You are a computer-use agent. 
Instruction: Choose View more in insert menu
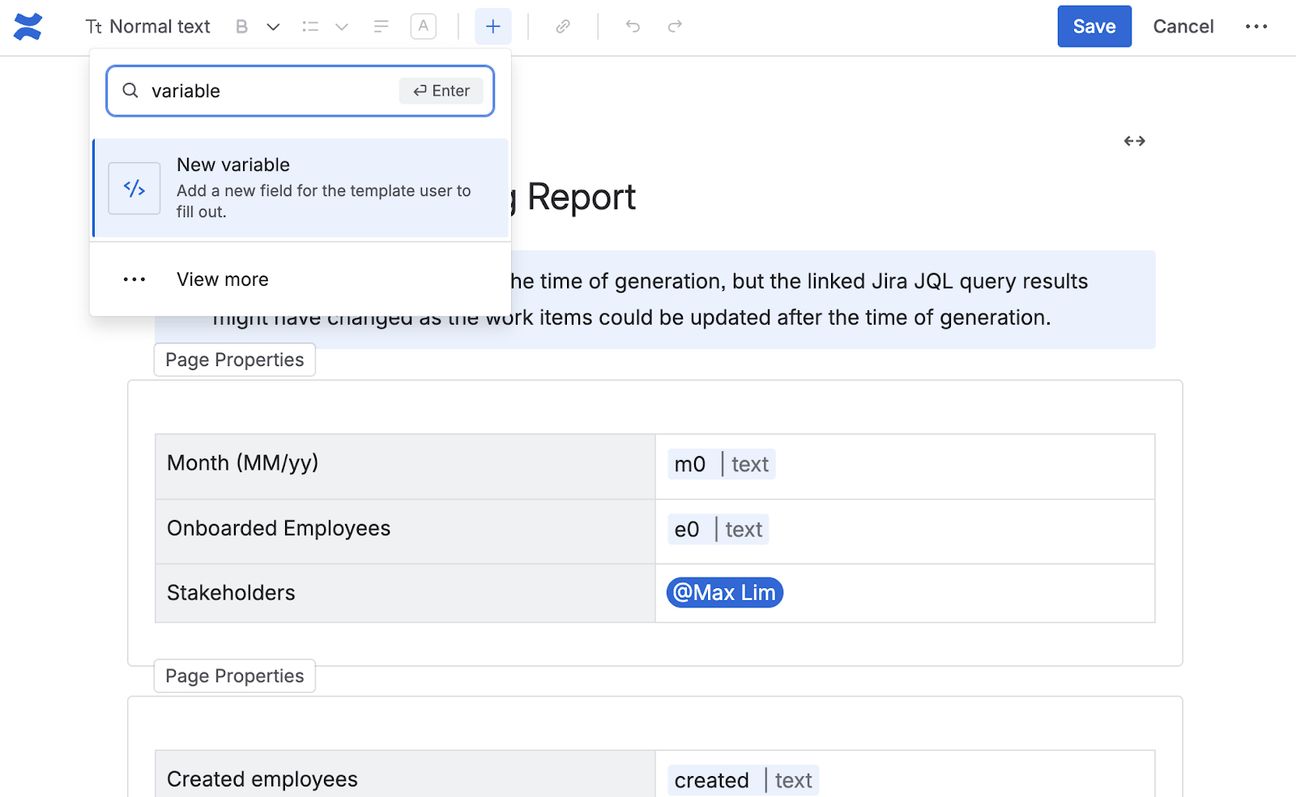300,279
